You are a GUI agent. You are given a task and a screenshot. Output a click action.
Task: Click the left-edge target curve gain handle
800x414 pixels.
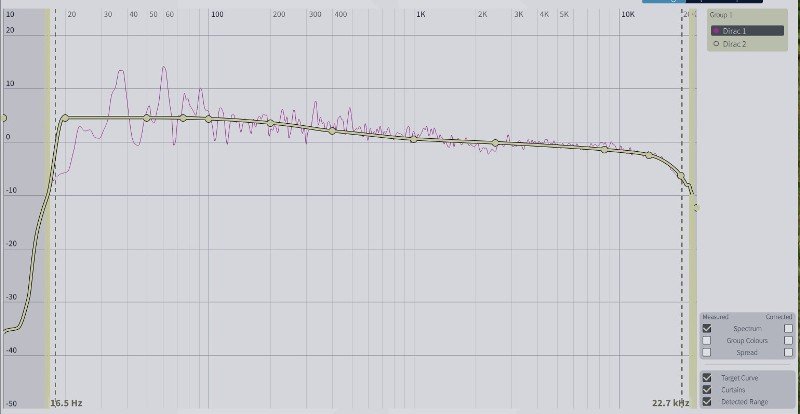[x=3, y=118]
